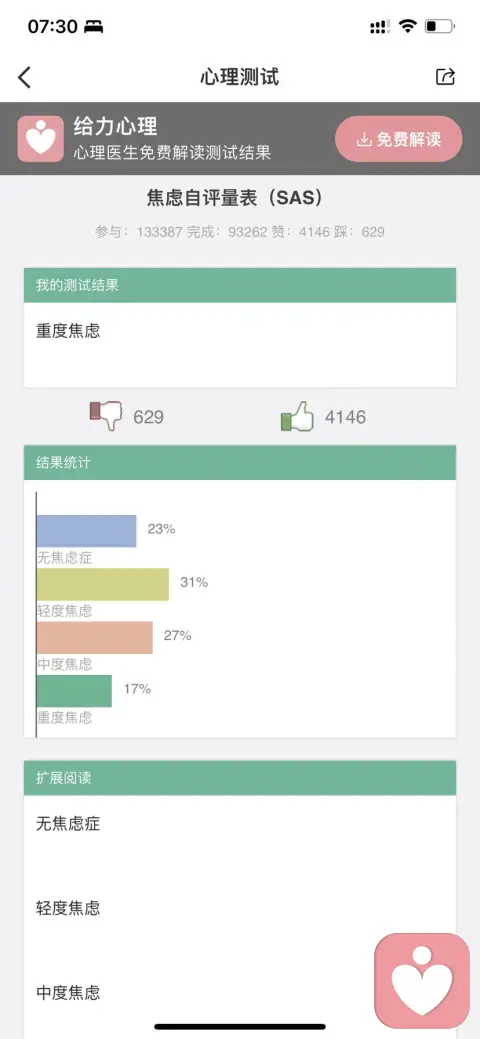Open the share icon at top right
This screenshot has width=480, height=1039.
446,77
